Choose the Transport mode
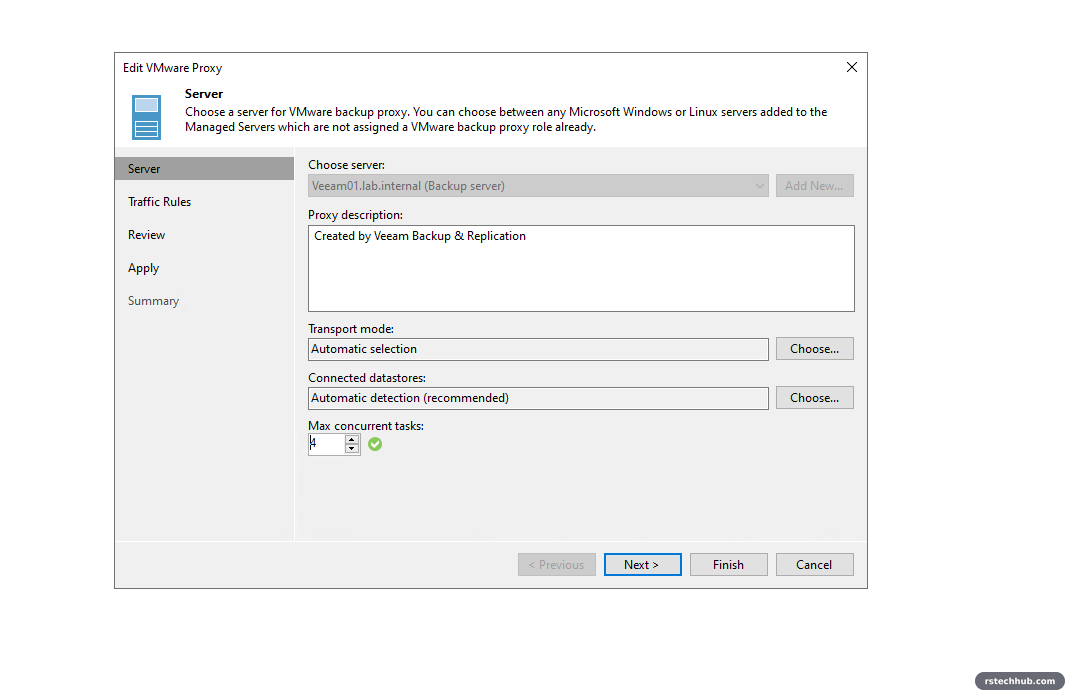The image size is (1075, 700). (814, 349)
